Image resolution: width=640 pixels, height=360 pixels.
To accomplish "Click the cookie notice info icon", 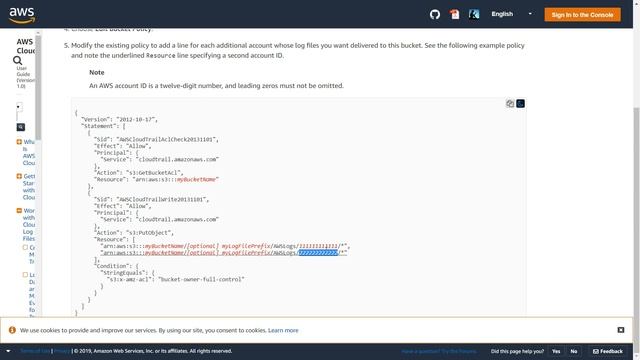I will click(12, 330).
